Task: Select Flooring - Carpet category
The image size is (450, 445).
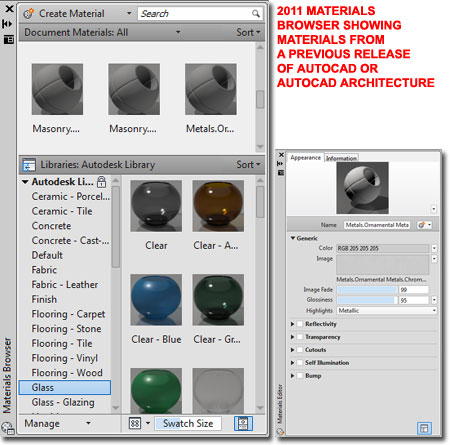Action: pyautogui.click(x=68, y=314)
